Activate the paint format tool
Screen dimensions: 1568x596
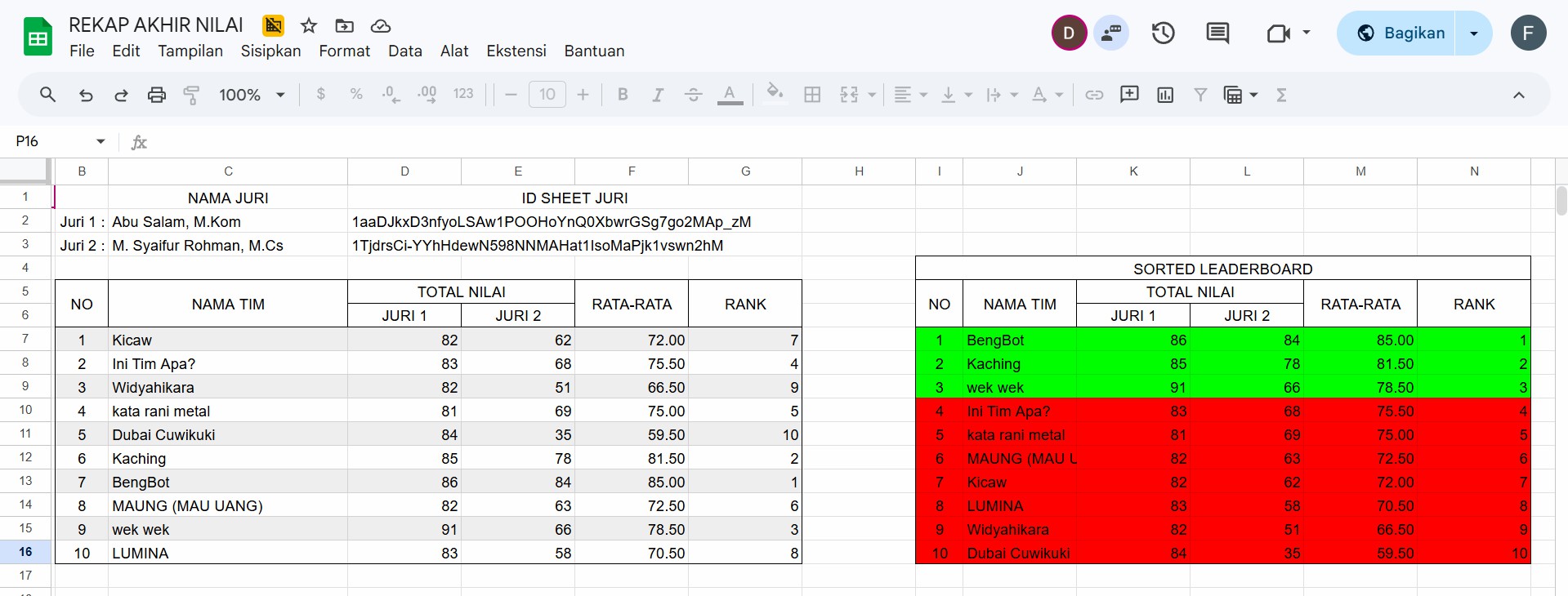point(191,95)
